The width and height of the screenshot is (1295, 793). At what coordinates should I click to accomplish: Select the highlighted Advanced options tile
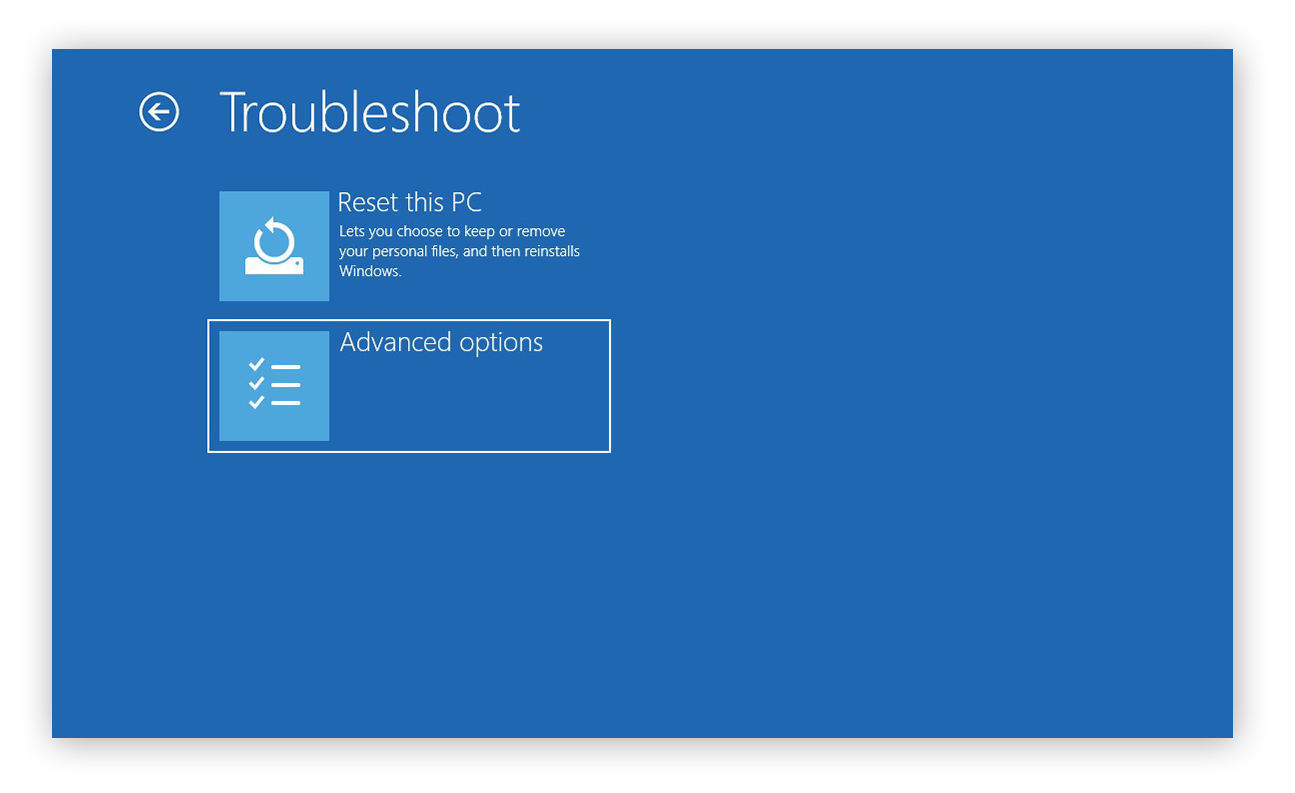408,385
